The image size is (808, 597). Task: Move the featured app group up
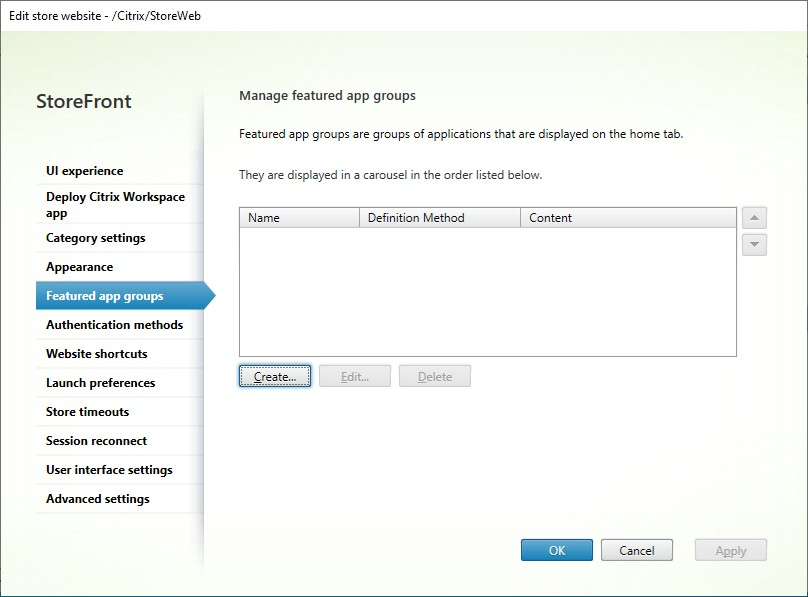[754, 217]
